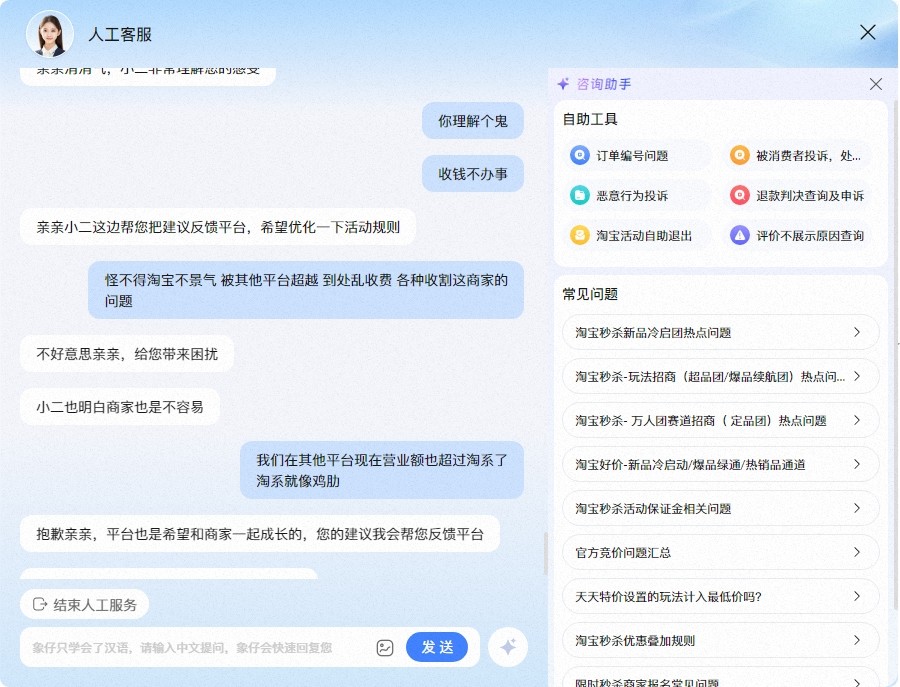Open the 淘宝好价-新品冷启动 question
This screenshot has height=687, width=900.
tap(720, 464)
